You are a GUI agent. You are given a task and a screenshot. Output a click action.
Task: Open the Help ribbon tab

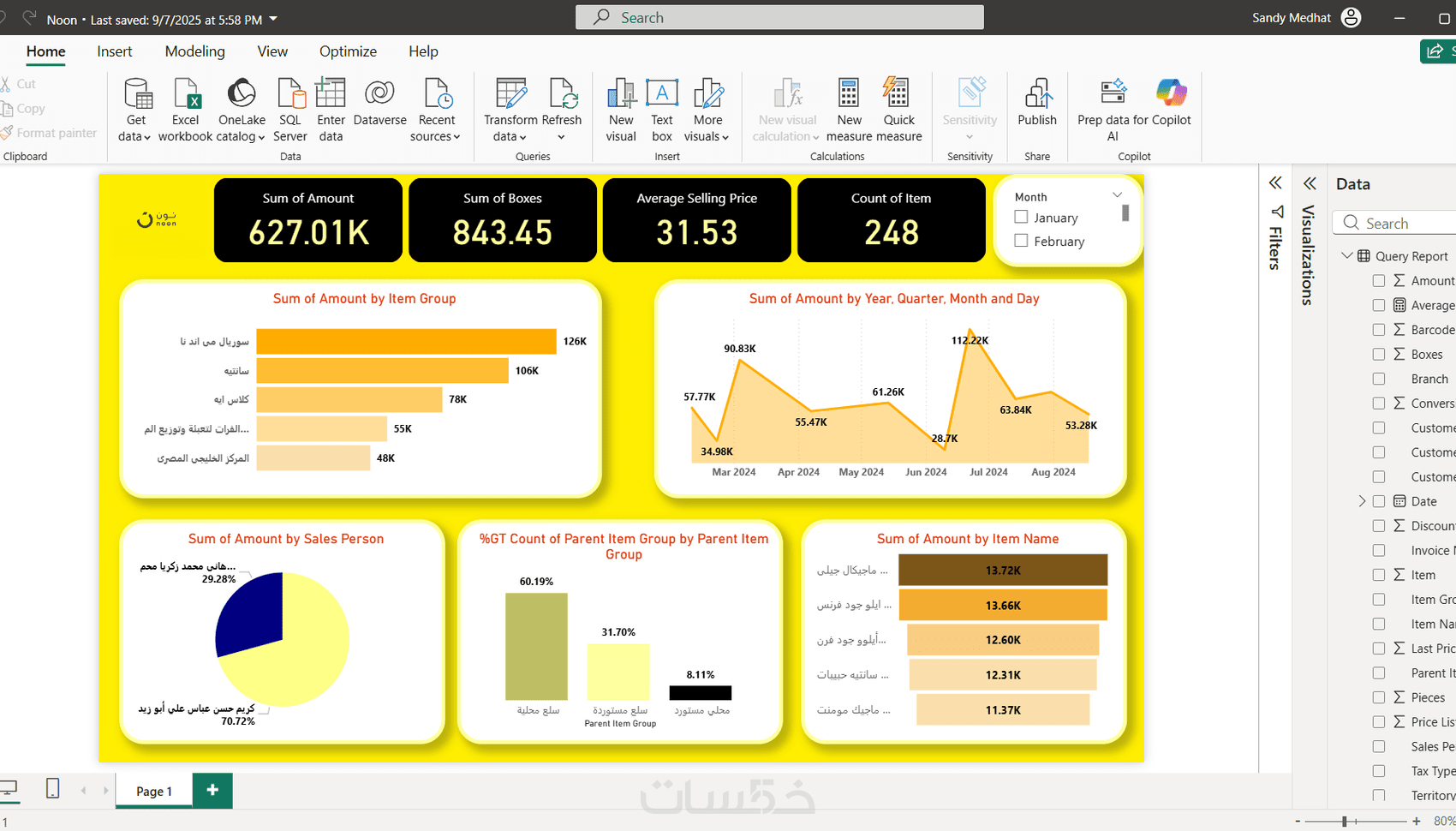[423, 51]
